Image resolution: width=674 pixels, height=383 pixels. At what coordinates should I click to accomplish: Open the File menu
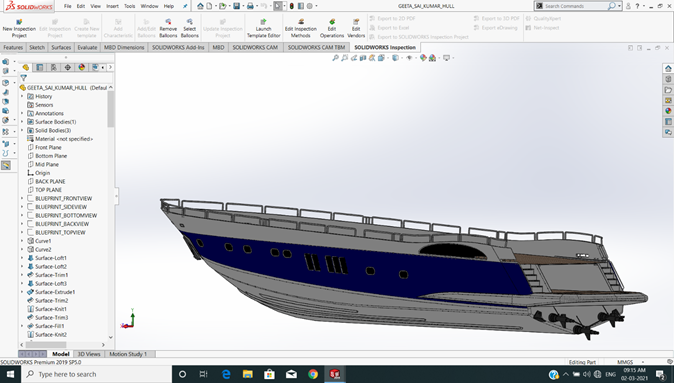click(67, 6)
